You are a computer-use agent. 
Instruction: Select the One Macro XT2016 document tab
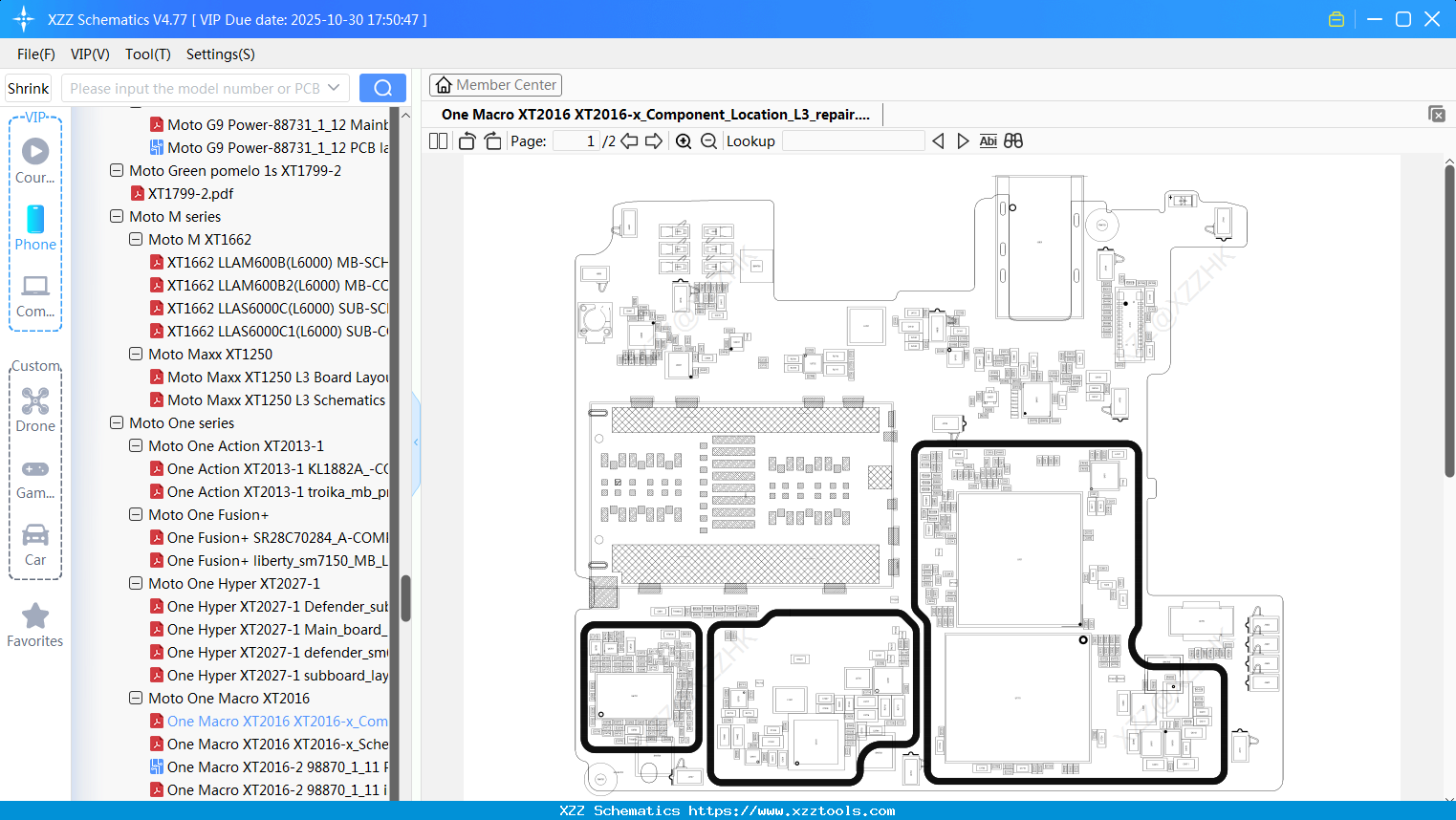[656, 115]
